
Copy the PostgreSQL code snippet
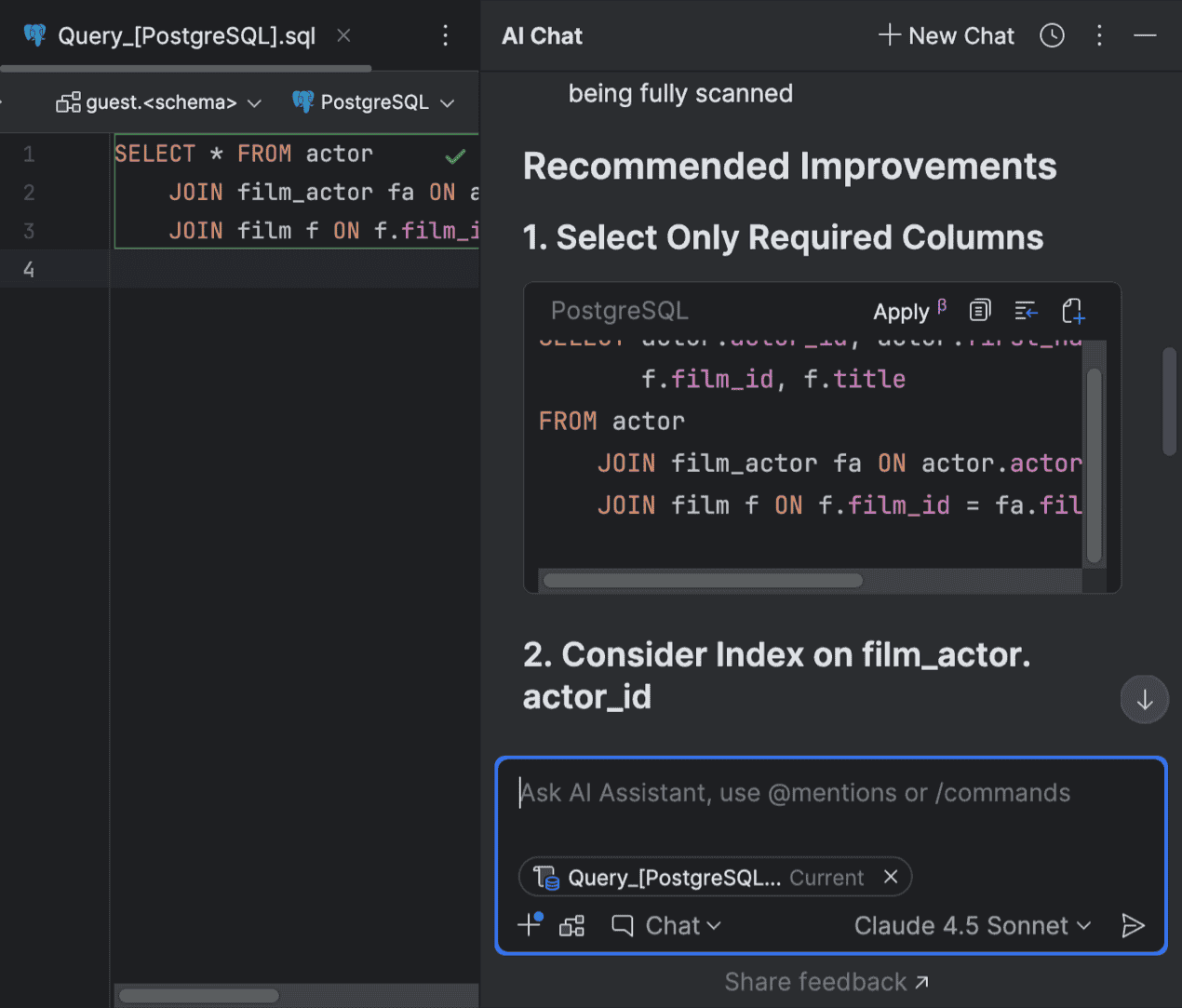pos(980,311)
